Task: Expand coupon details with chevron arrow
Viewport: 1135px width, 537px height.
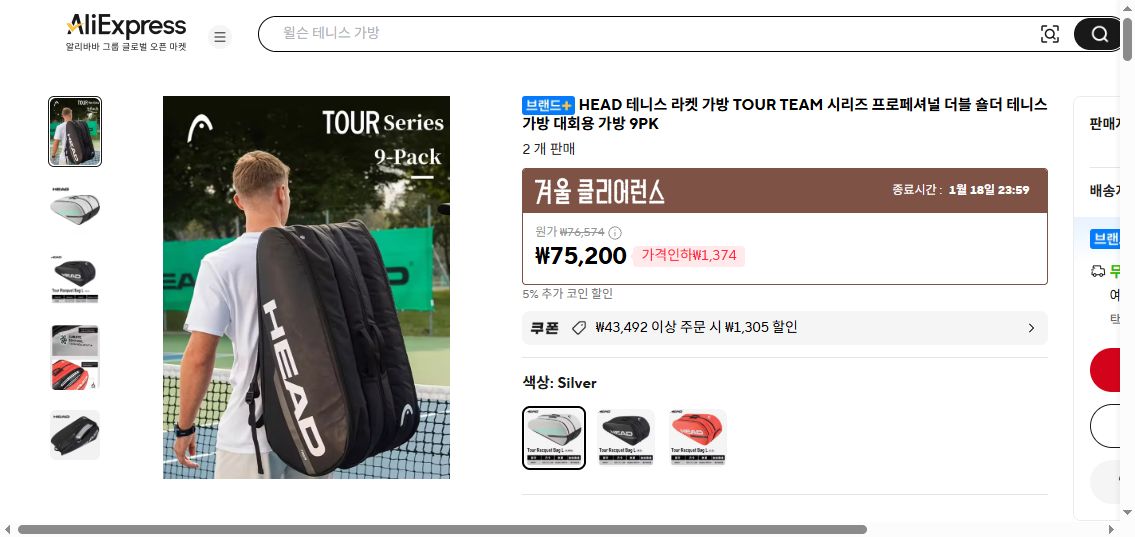Action: coord(1031,328)
